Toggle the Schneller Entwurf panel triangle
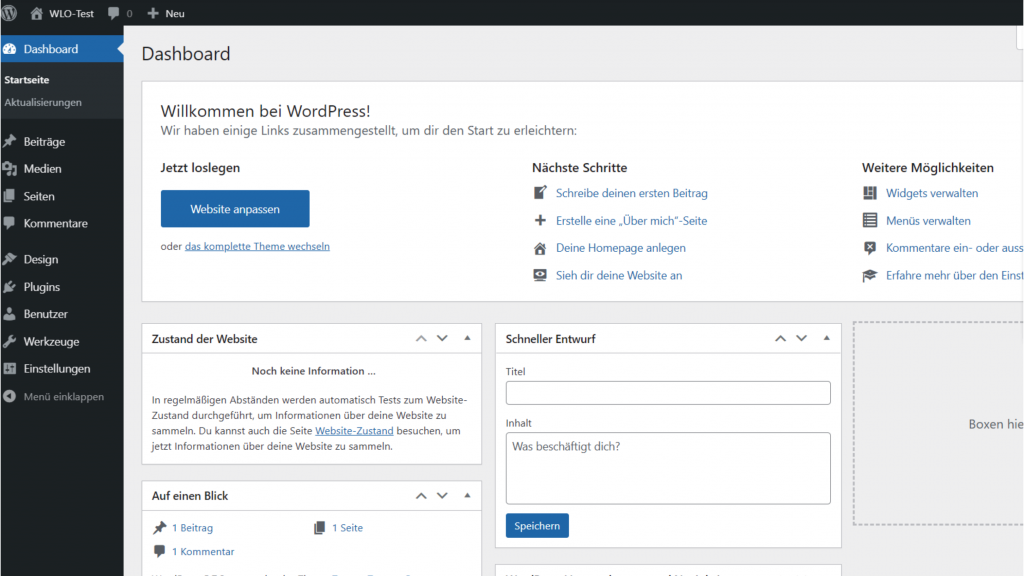Screen dimensions: 1024x576 pos(826,339)
